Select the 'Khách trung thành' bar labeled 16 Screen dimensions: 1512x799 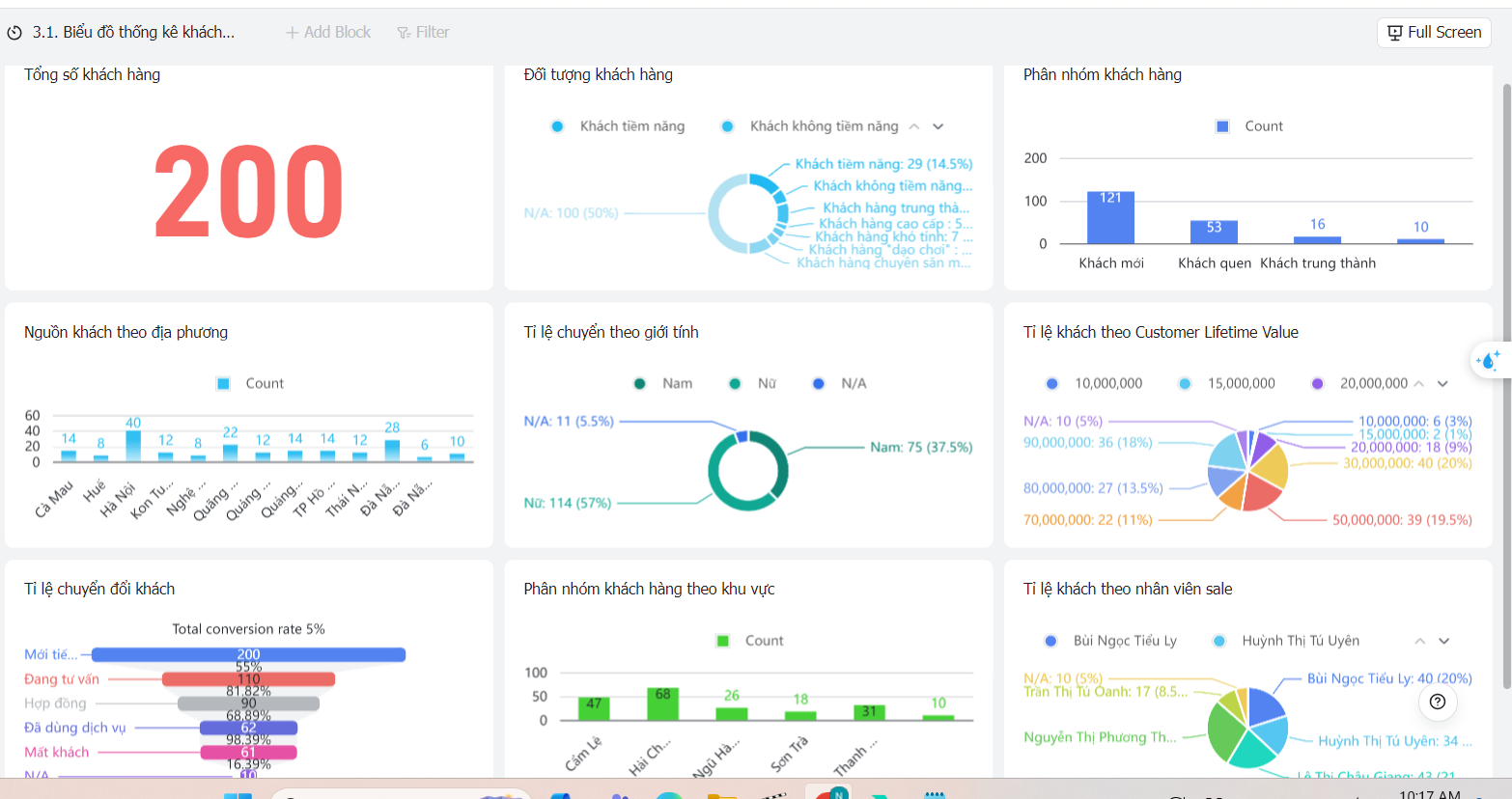tap(1317, 240)
